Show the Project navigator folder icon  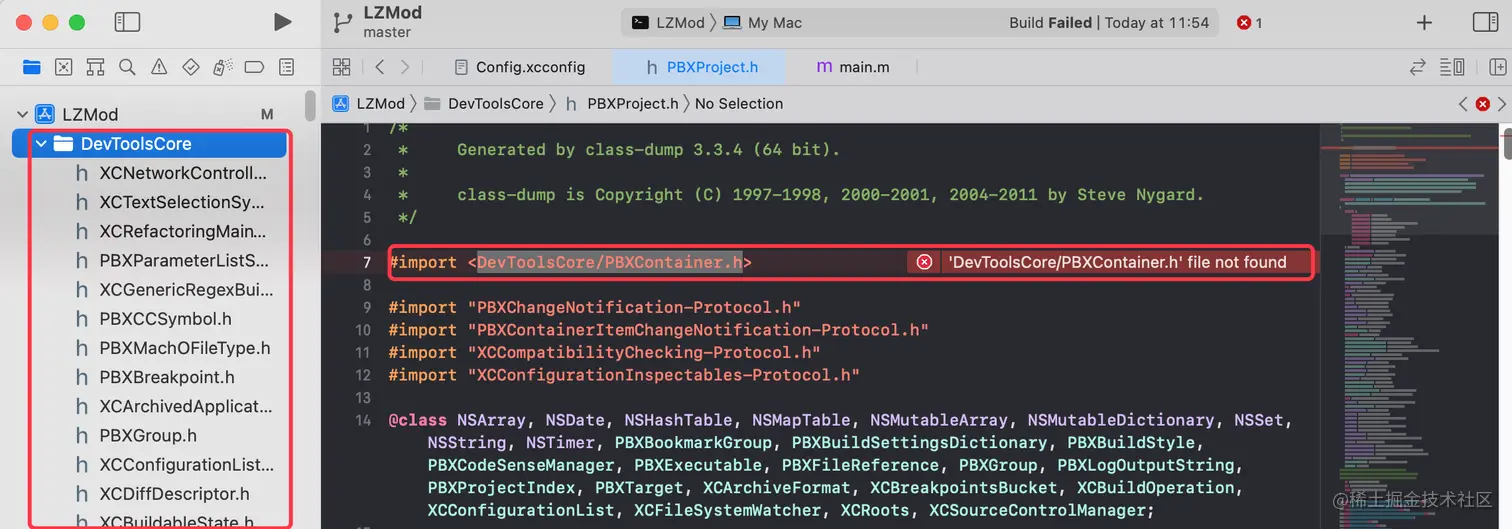point(32,67)
